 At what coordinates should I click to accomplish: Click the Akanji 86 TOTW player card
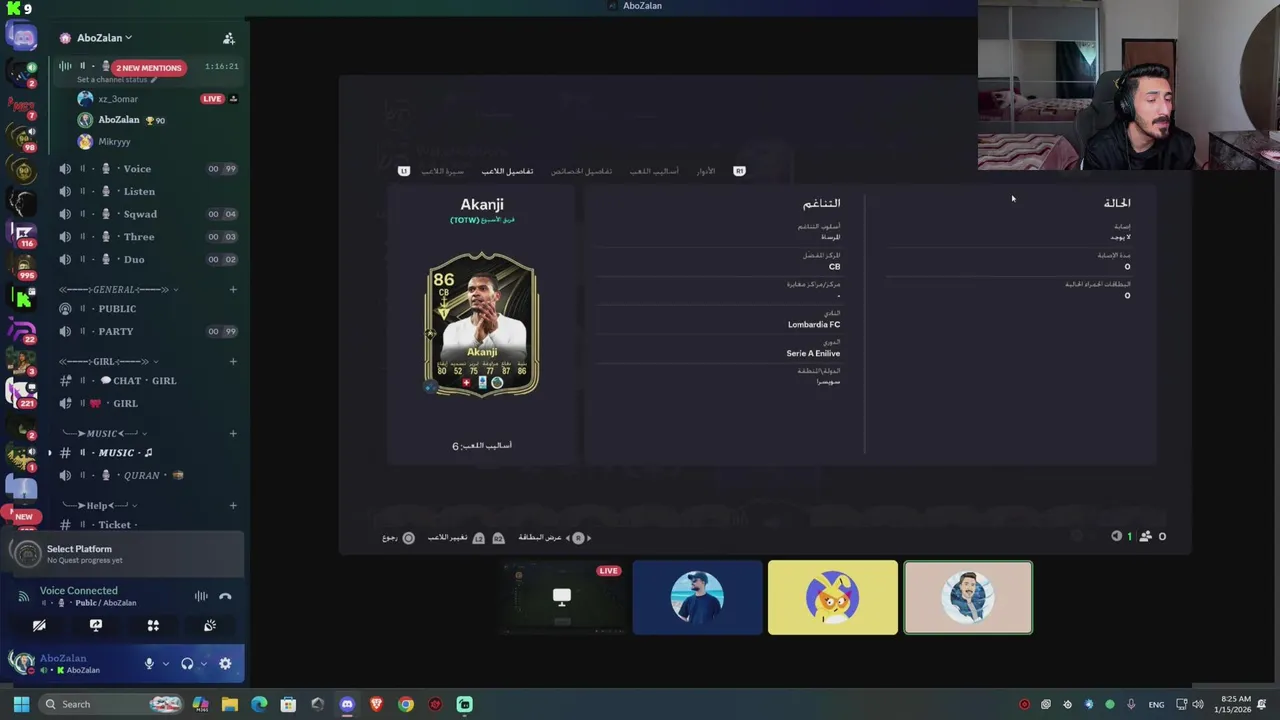click(x=482, y=325)
